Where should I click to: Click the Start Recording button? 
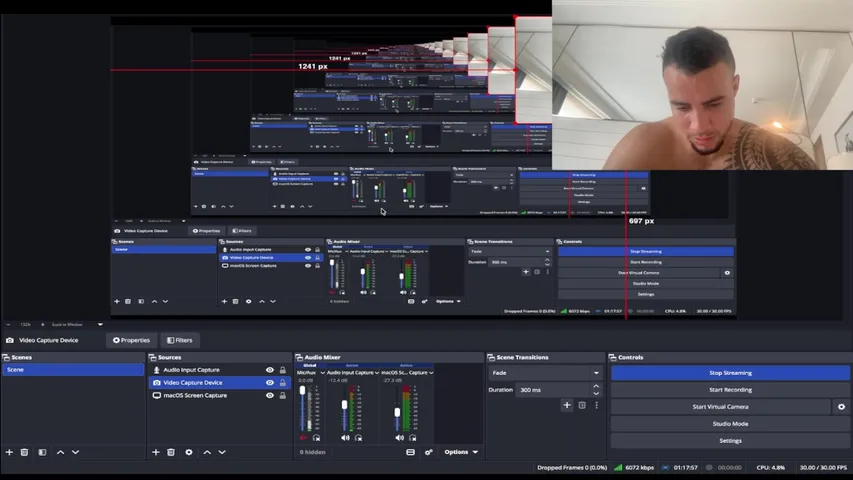pyautogui.click(x=730, y=390)
